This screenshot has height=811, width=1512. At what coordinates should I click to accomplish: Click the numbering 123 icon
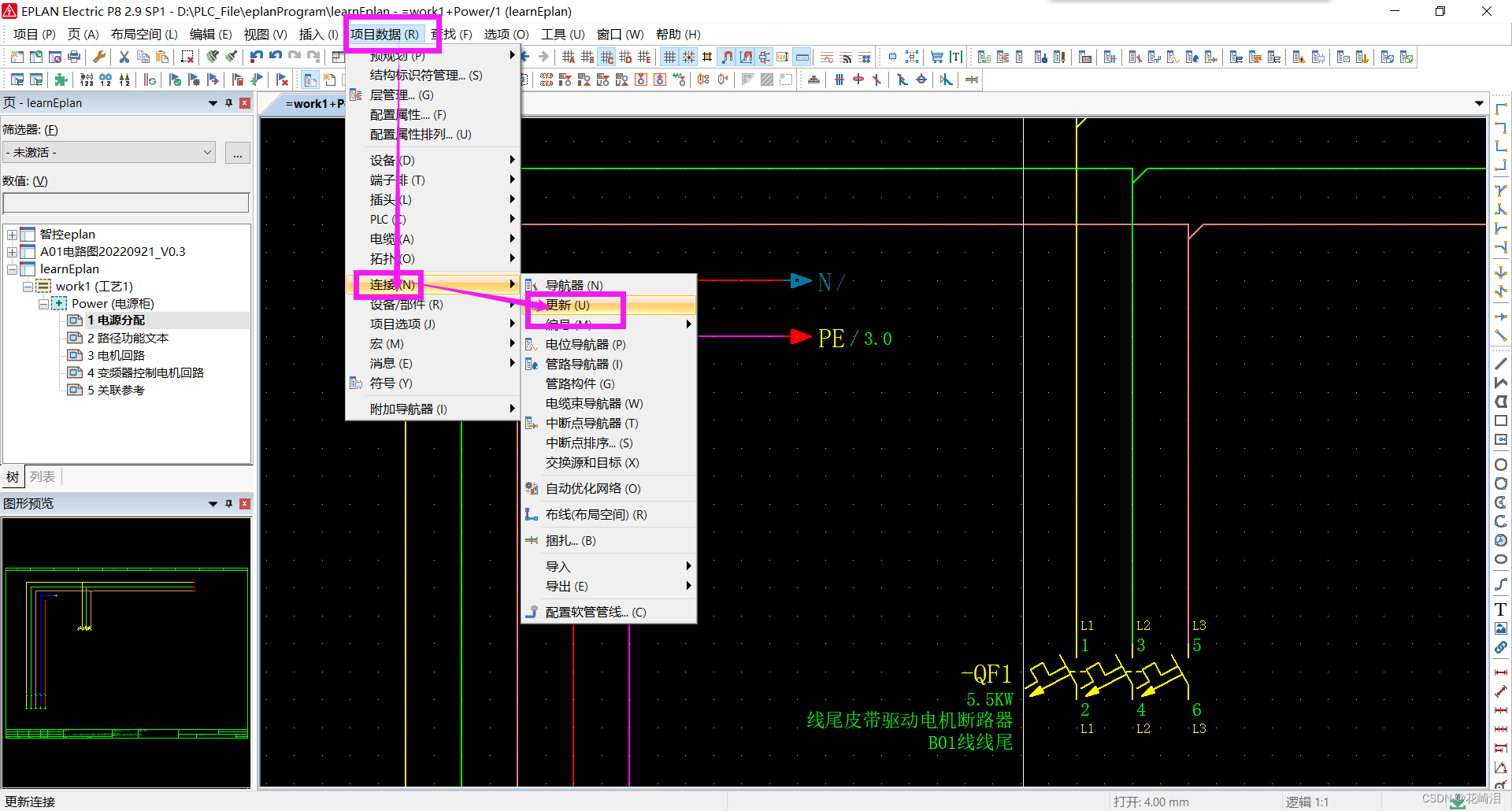point(87,80)
